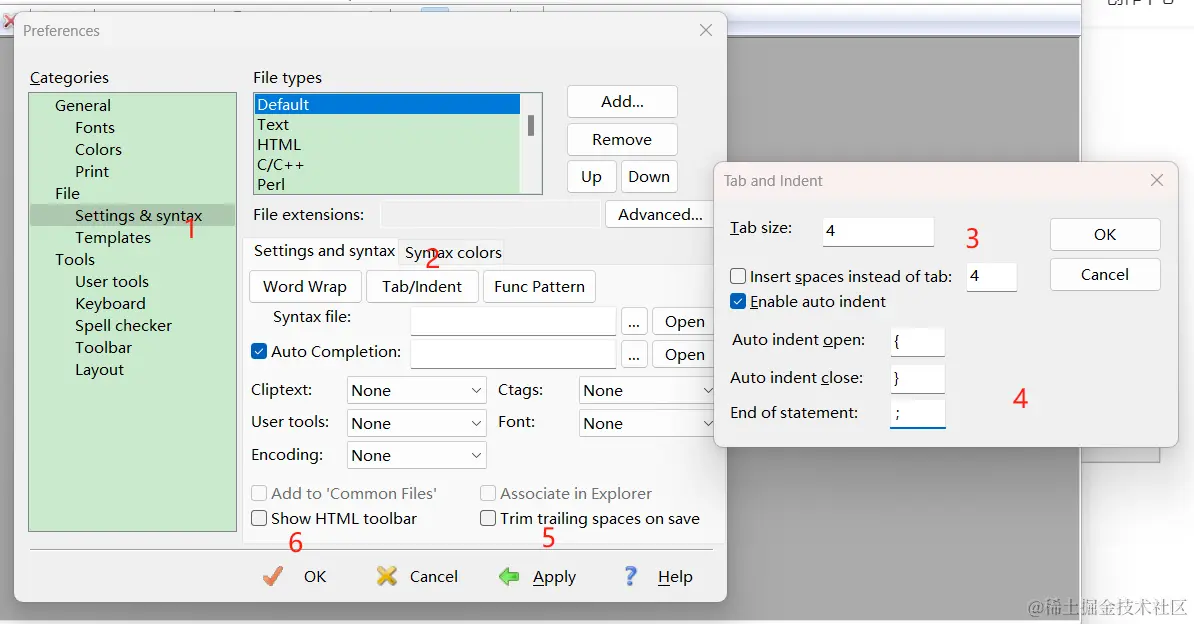
Task: Click the Insert spaces count field
Action: [x=991, y=277]
